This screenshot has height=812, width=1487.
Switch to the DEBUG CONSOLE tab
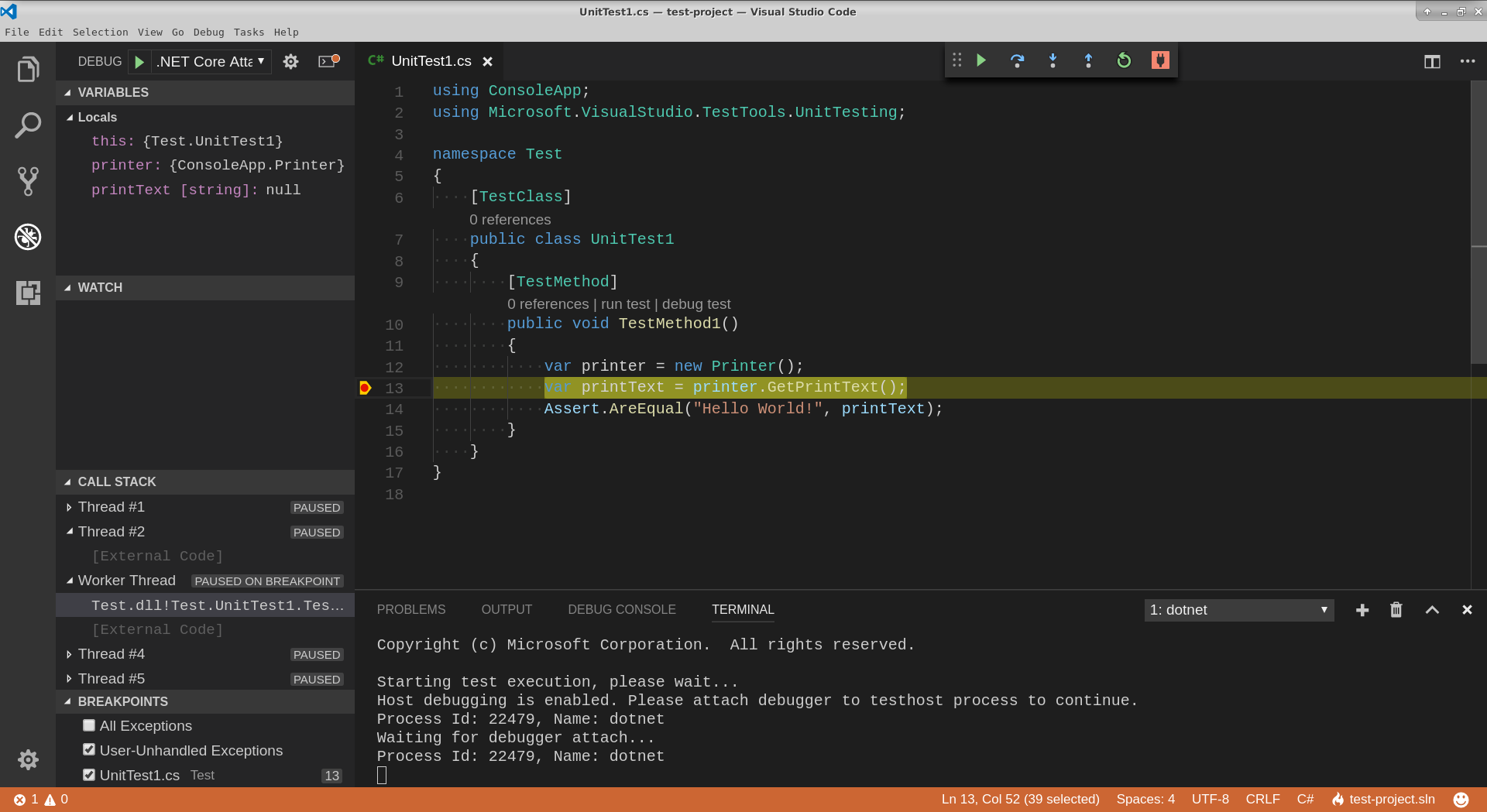622,610
